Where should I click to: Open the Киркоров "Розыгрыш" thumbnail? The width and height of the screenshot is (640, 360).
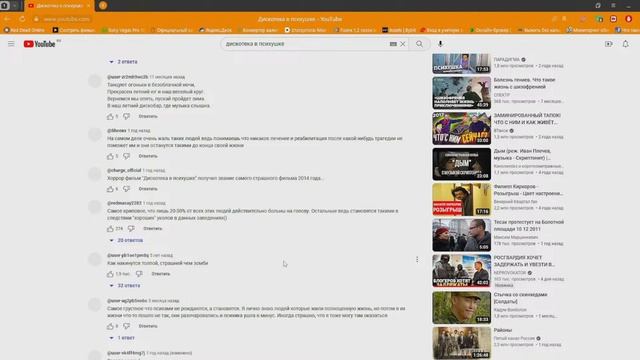point(462,200)
